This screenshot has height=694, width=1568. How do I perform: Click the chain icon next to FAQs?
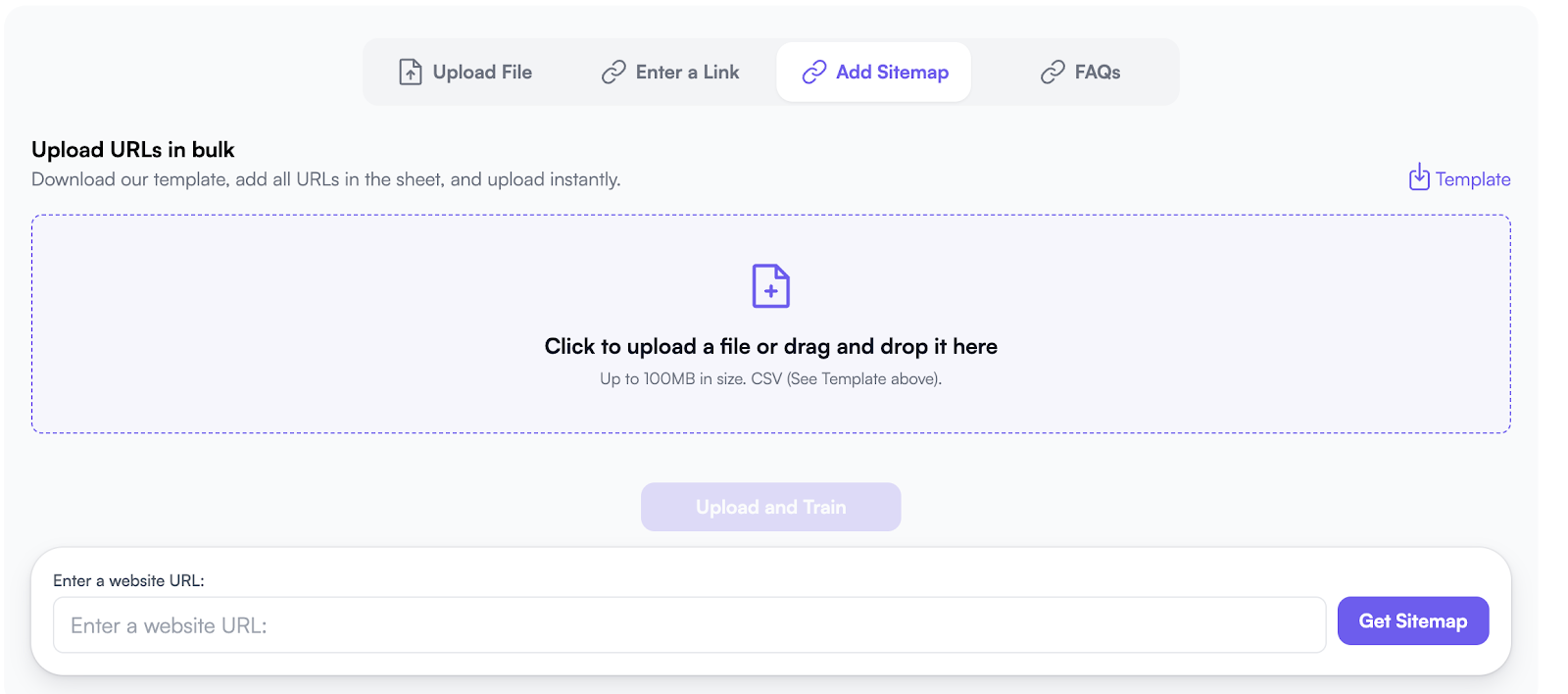click(x=1053, y=72)
